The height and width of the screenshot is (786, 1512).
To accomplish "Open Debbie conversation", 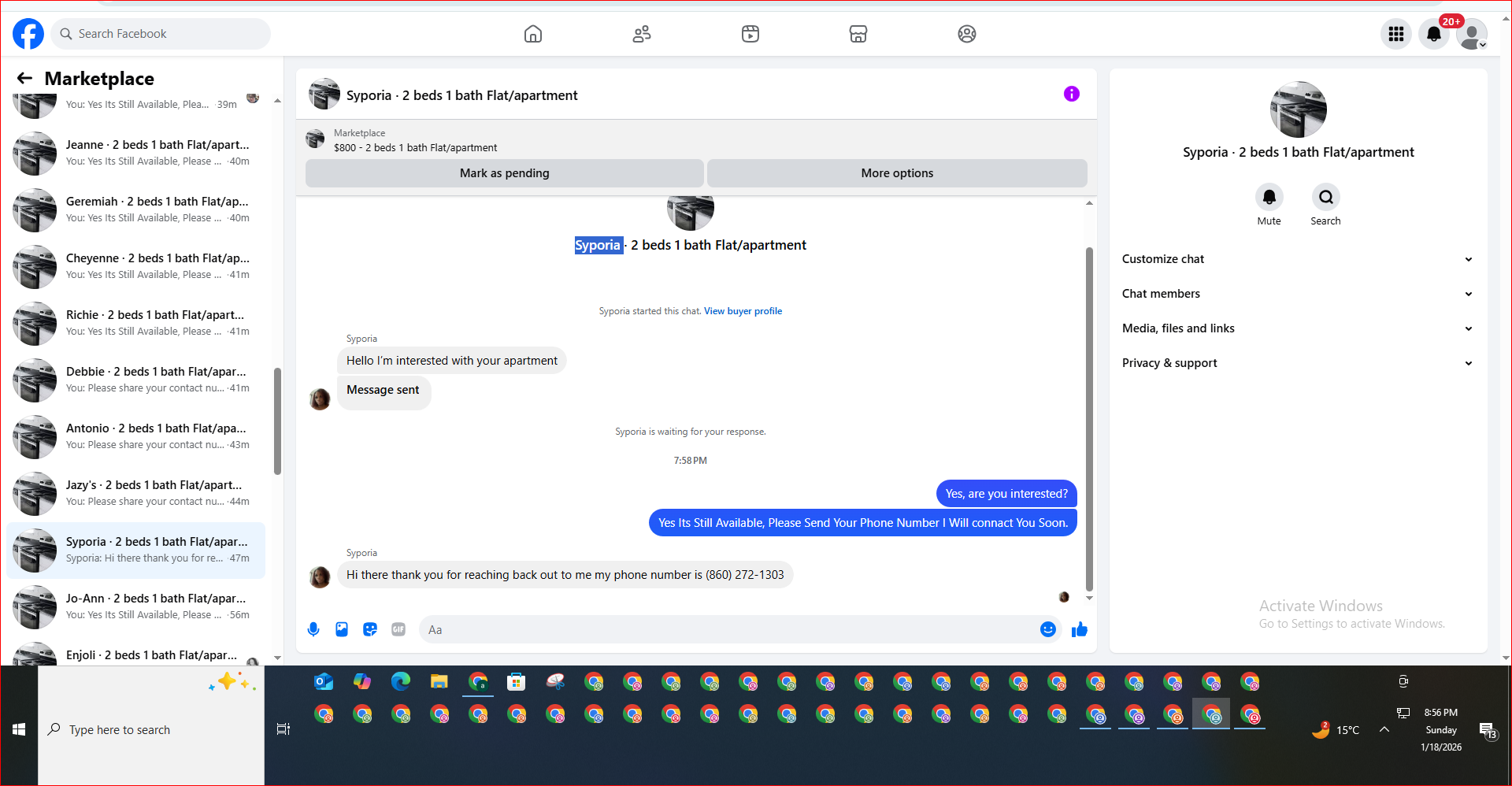I will pyautogui.click(x=136, y=380).
